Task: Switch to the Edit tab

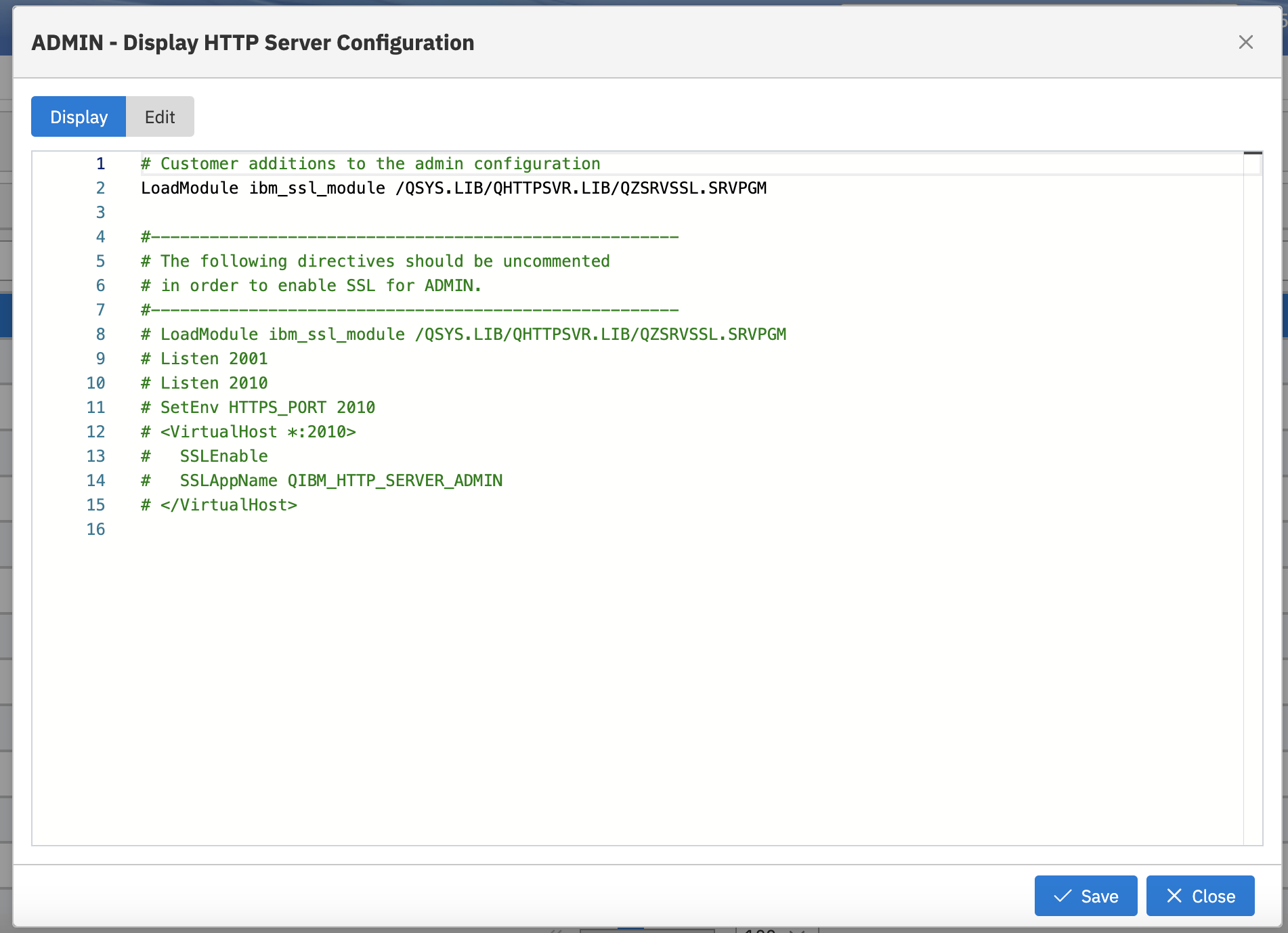Action: pos(160,116)
